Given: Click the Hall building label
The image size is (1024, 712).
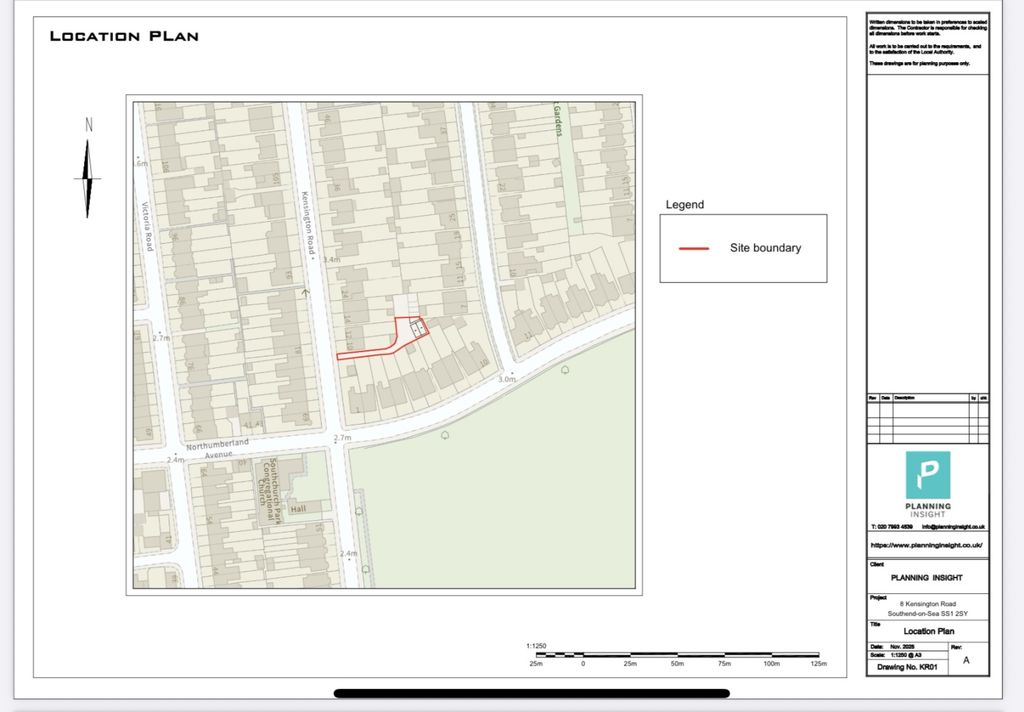Looking at the screenshot, I should [x=298, y=509].
